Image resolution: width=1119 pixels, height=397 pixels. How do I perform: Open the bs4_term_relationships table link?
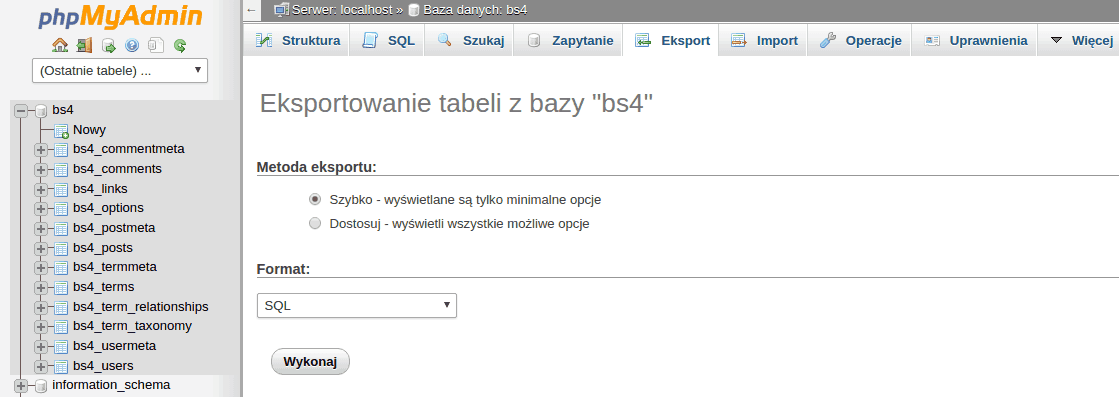coord(141,306)
